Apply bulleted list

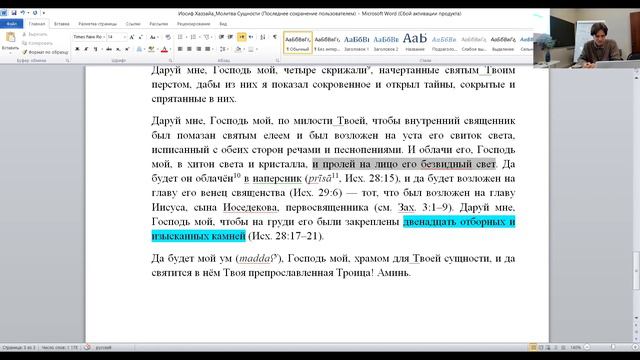[x=180, y=37]
